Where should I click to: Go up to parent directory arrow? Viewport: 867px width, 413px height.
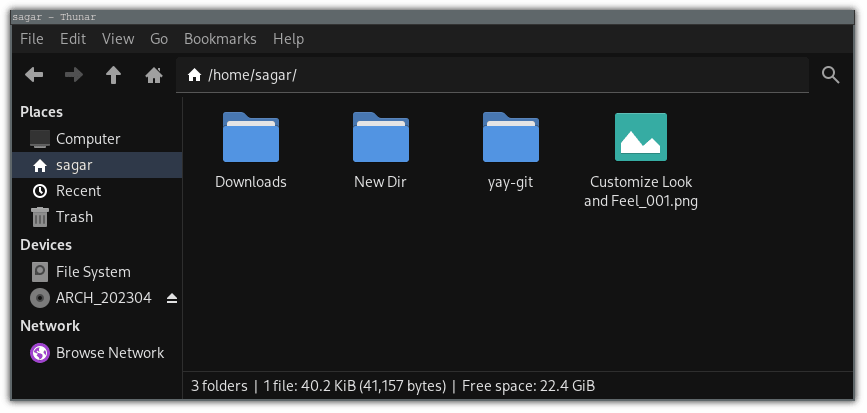[x=113, y=75]
